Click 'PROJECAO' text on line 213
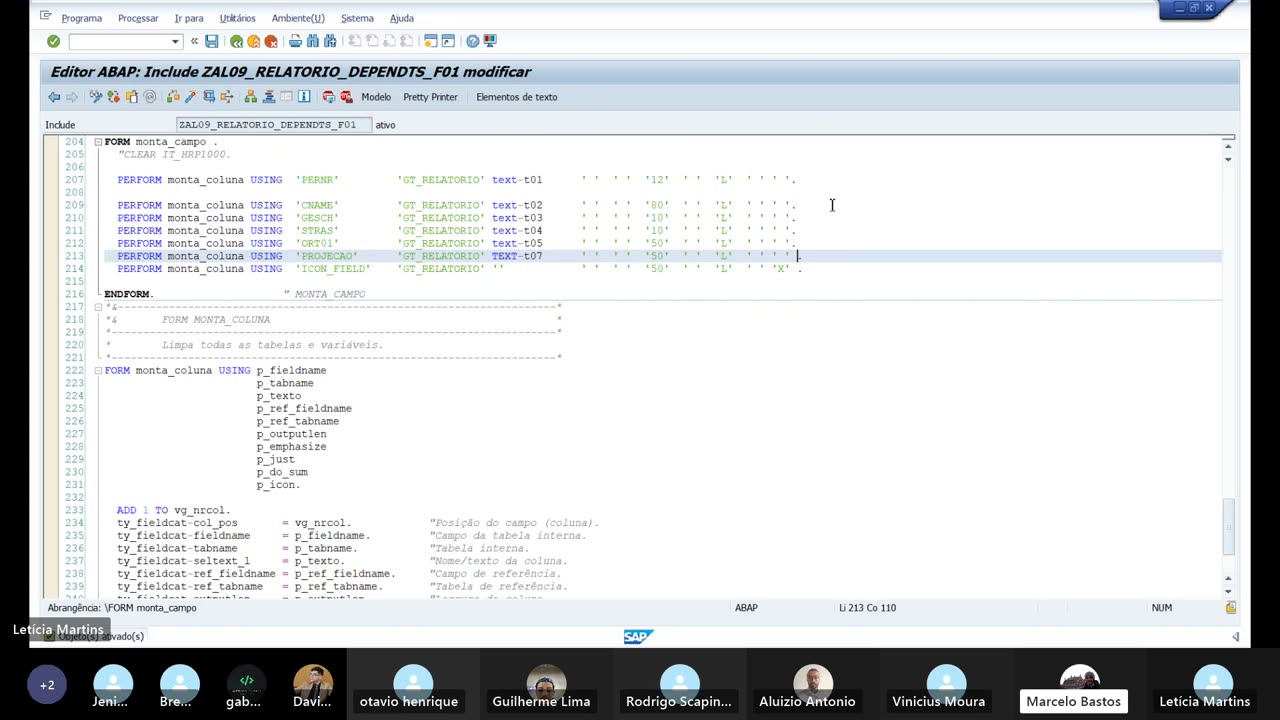 click(326, 256)
